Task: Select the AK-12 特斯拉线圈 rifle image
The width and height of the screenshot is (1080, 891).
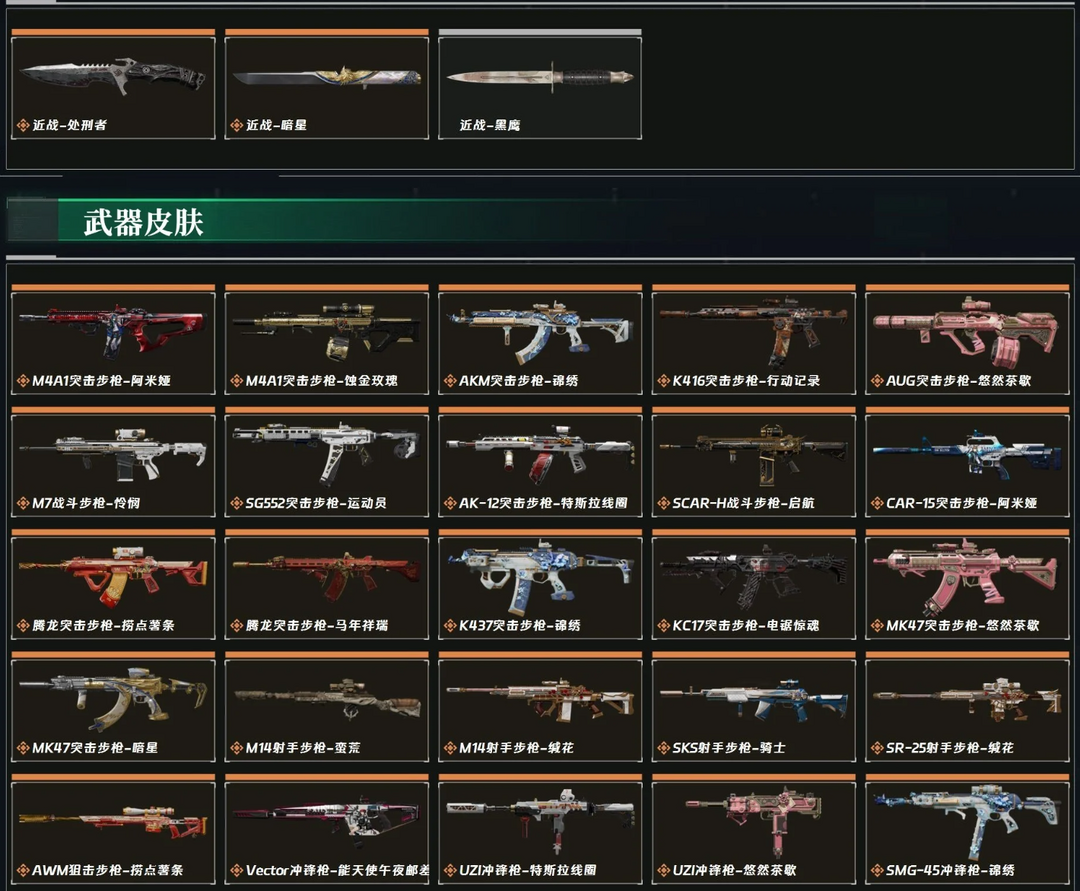Action: click(540, 452)
